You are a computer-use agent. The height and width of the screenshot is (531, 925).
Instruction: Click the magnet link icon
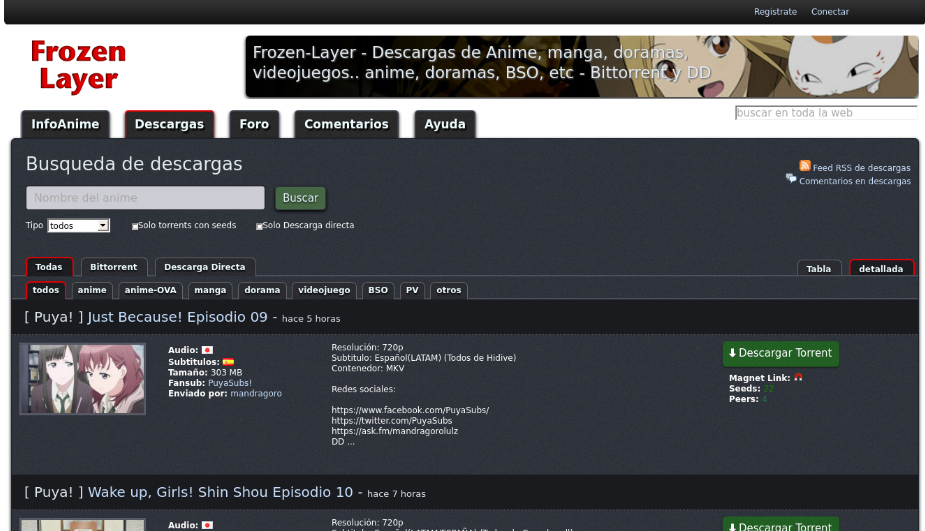pyautogui.click(x=798, y=378)
